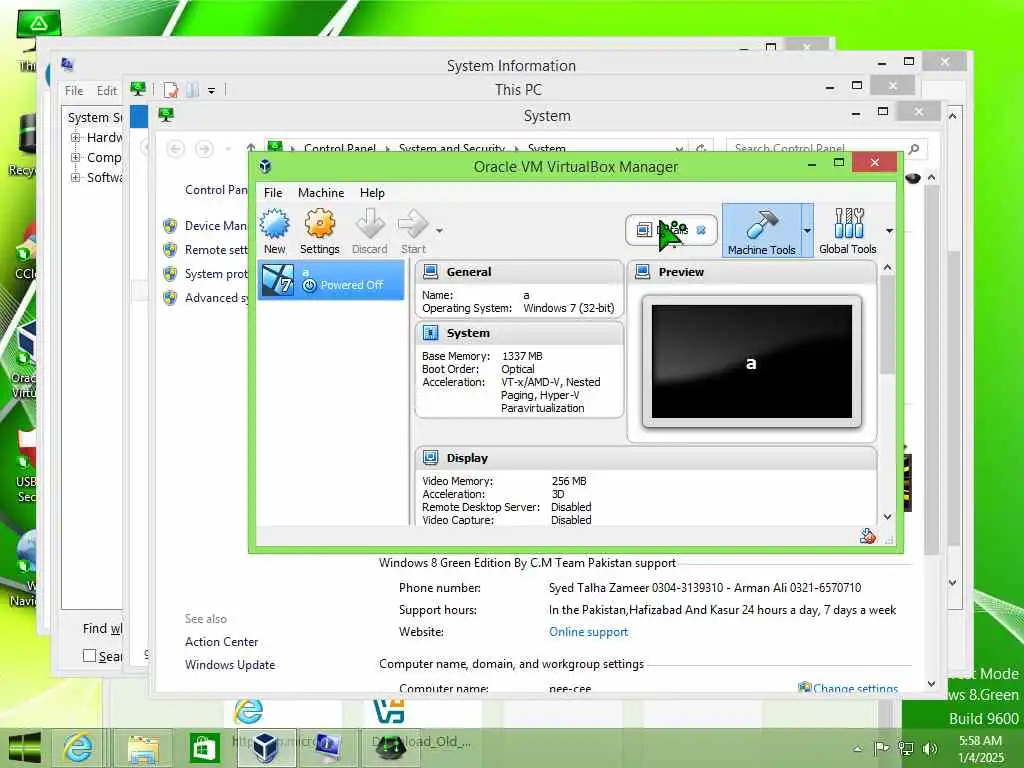Click the Global Tools icon
The height and width of the screenshot is (768, 1024).
click(x=848, y=230)
